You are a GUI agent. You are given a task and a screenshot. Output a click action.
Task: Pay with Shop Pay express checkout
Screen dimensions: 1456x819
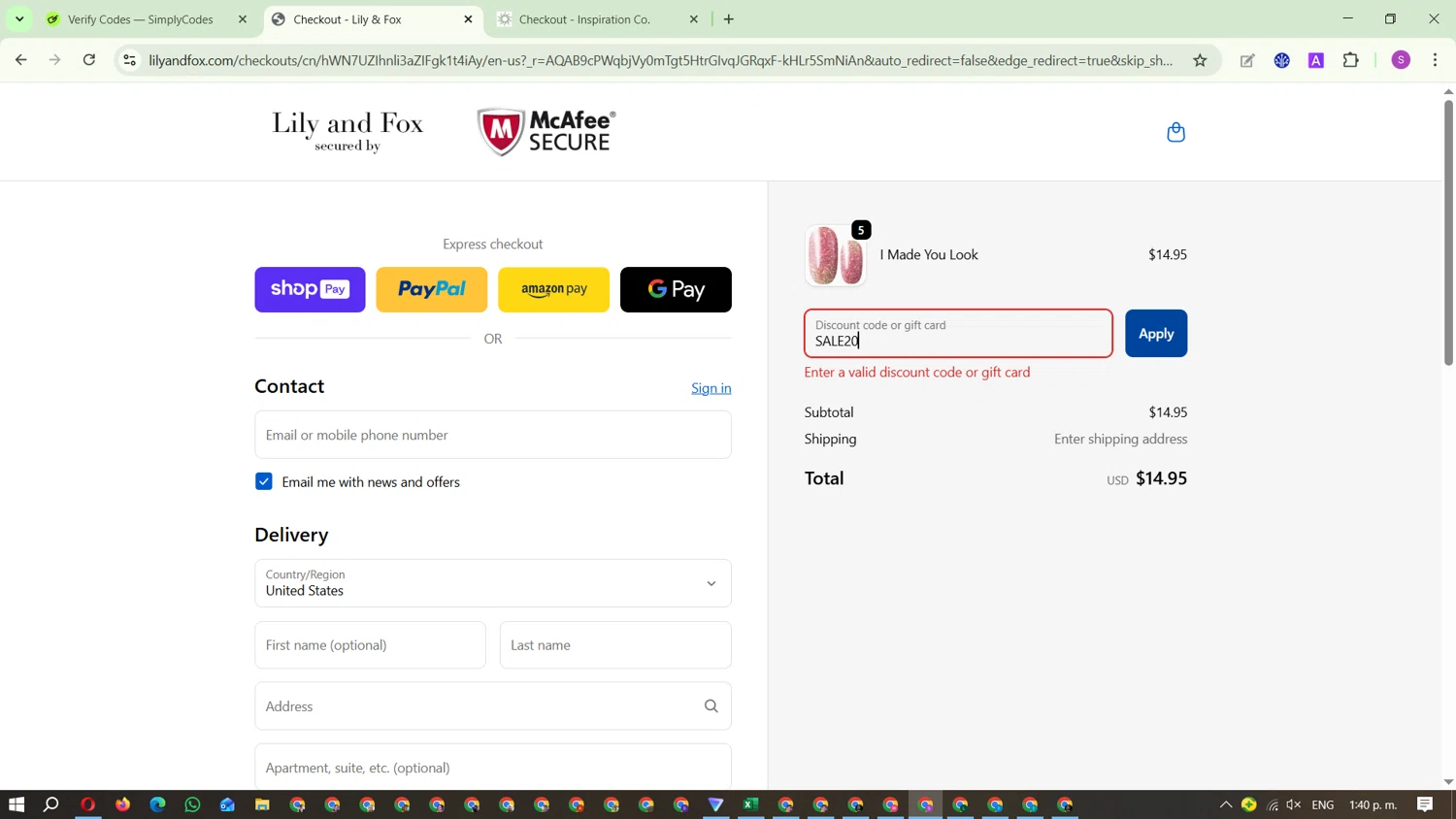click(310, 289)
